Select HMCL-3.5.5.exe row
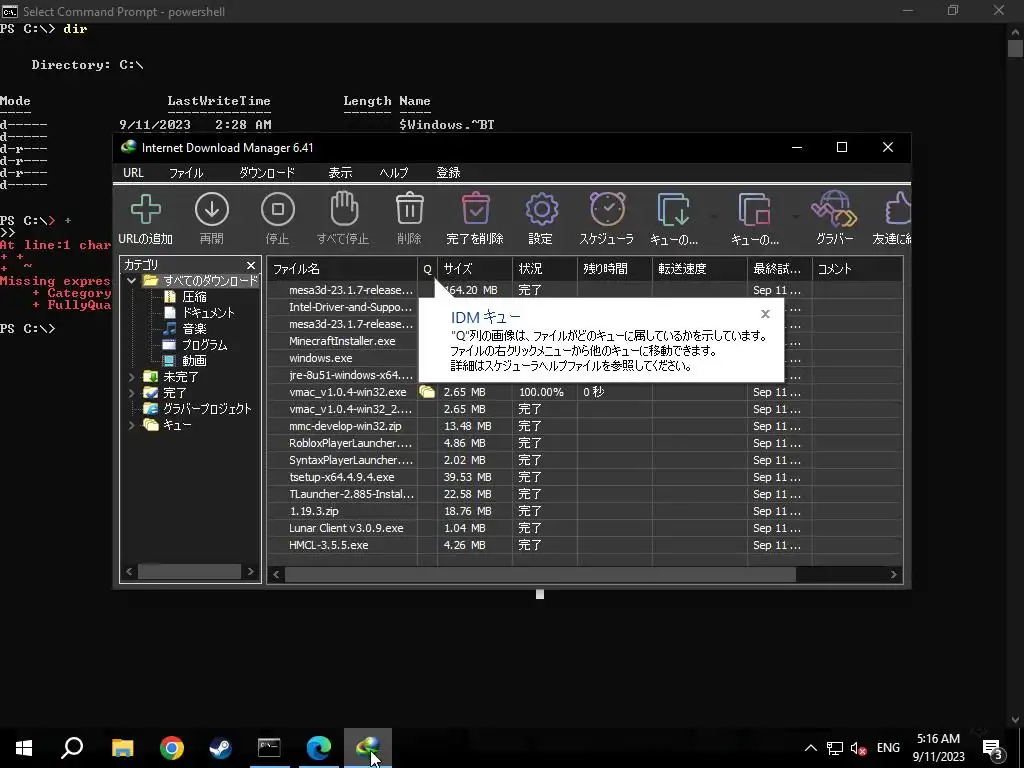1024x768 pixels. [584, 545]
